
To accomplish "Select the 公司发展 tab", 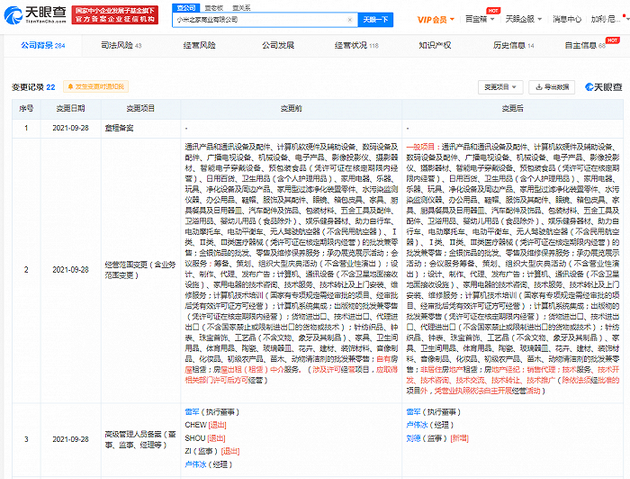I will [278, 45].
